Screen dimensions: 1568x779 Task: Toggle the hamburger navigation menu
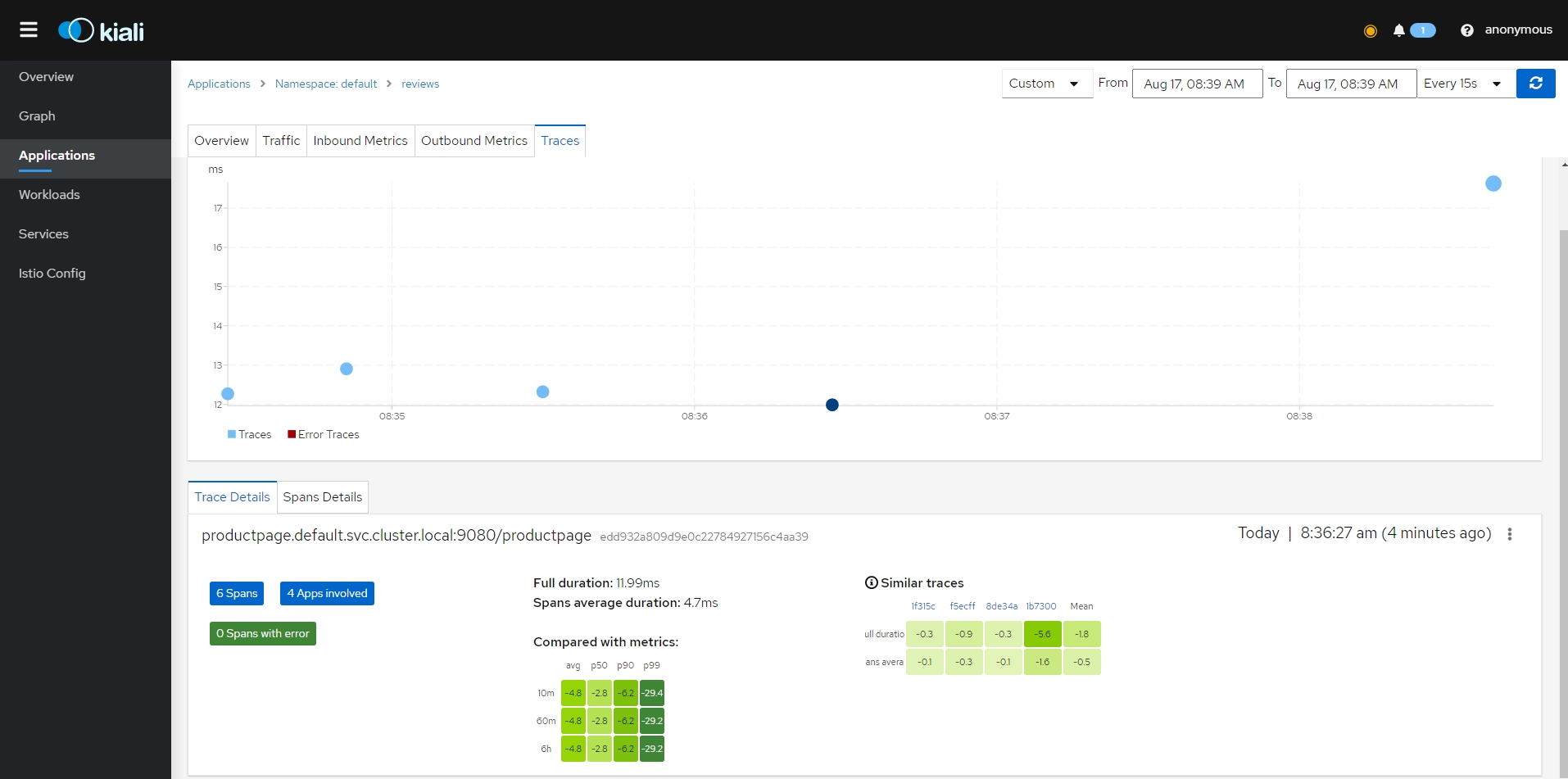click(x=29, y=30)
